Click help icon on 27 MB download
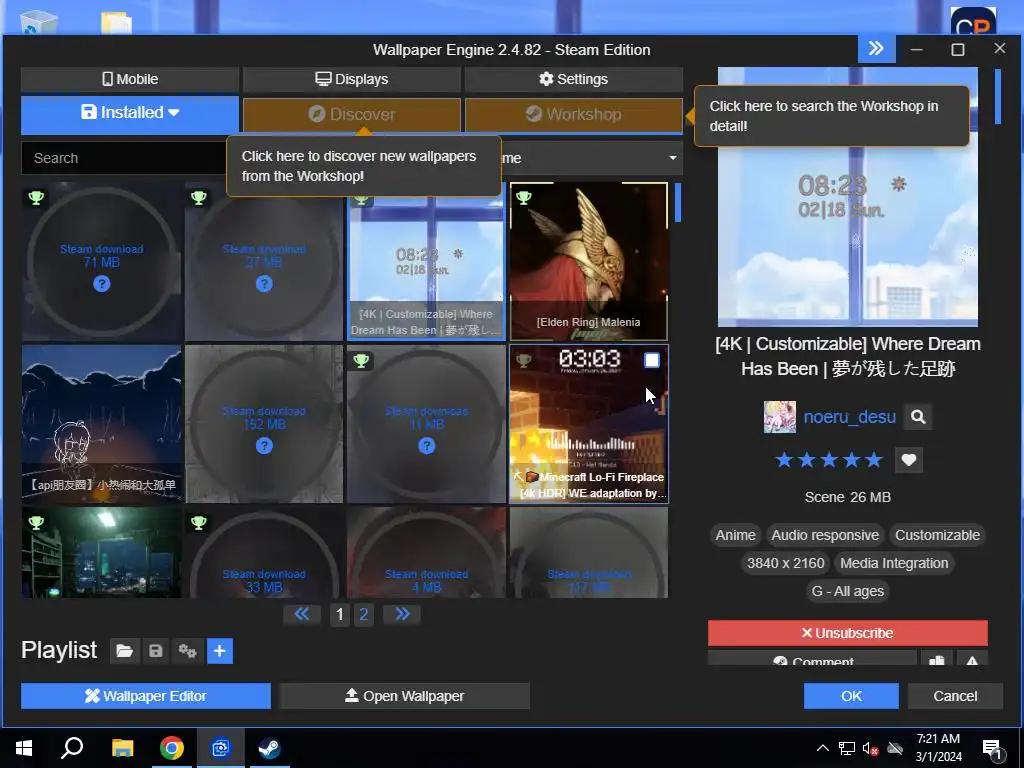This screenshot has height=768, width=1024. [x=264, y=284]
